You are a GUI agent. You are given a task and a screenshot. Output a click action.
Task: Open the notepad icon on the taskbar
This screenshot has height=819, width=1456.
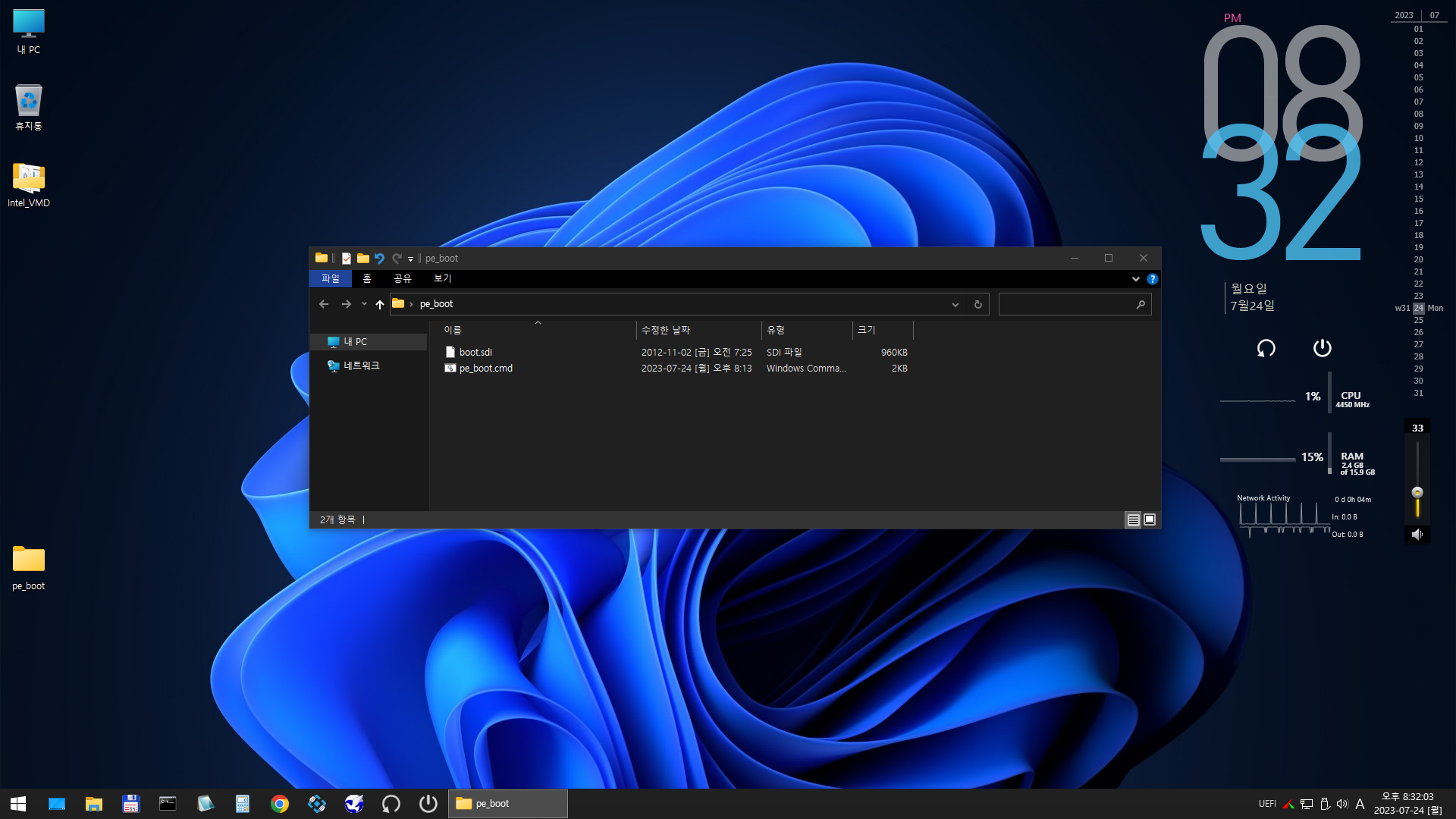point(205,804)
